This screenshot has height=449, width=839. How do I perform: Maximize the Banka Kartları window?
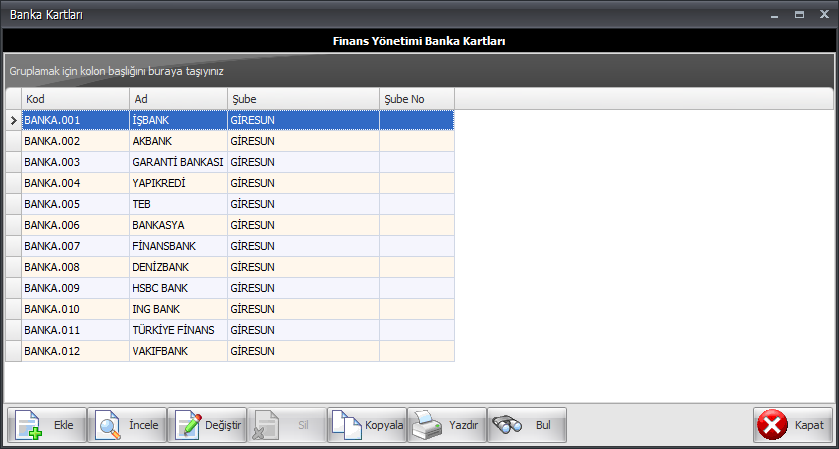(x=799, y=14)
